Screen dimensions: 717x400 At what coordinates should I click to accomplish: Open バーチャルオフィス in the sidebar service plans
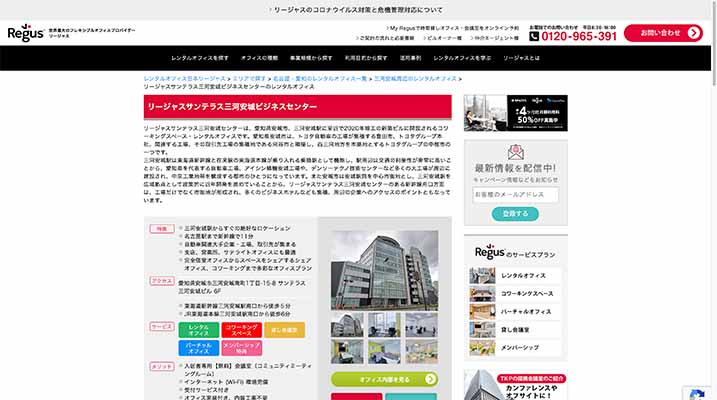point(515,312)
